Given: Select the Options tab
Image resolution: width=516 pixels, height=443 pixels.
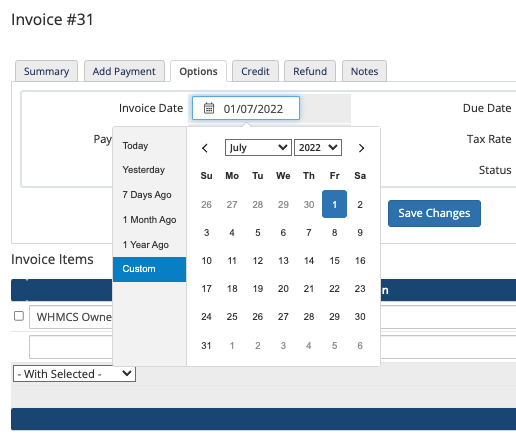Looking at the screenshot, I should [198, 71].
